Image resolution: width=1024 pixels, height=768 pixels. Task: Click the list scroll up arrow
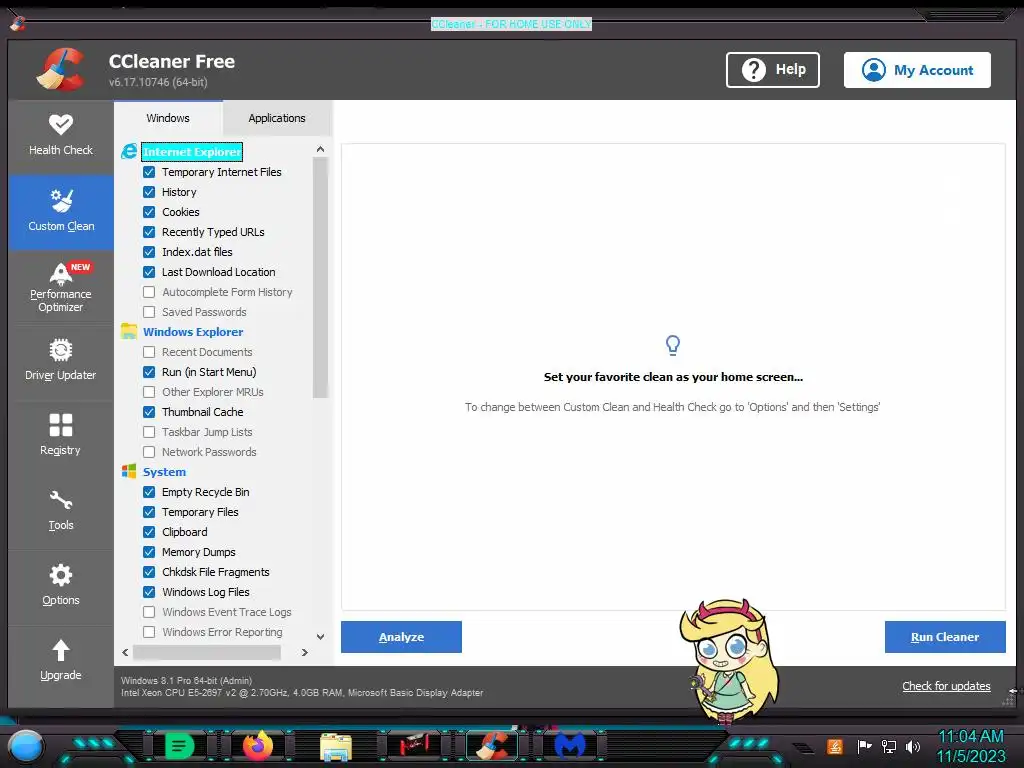tap(320, 150)
